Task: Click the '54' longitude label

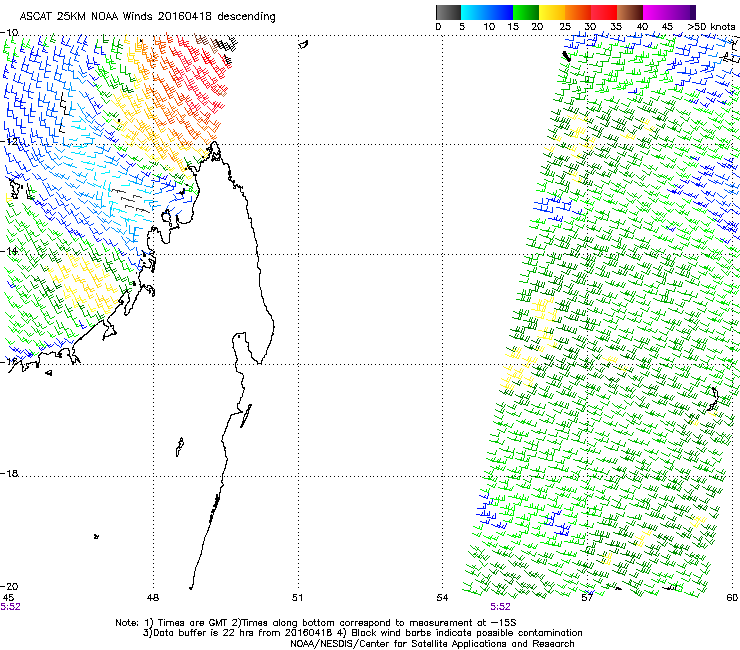Action: click(442, 598)
